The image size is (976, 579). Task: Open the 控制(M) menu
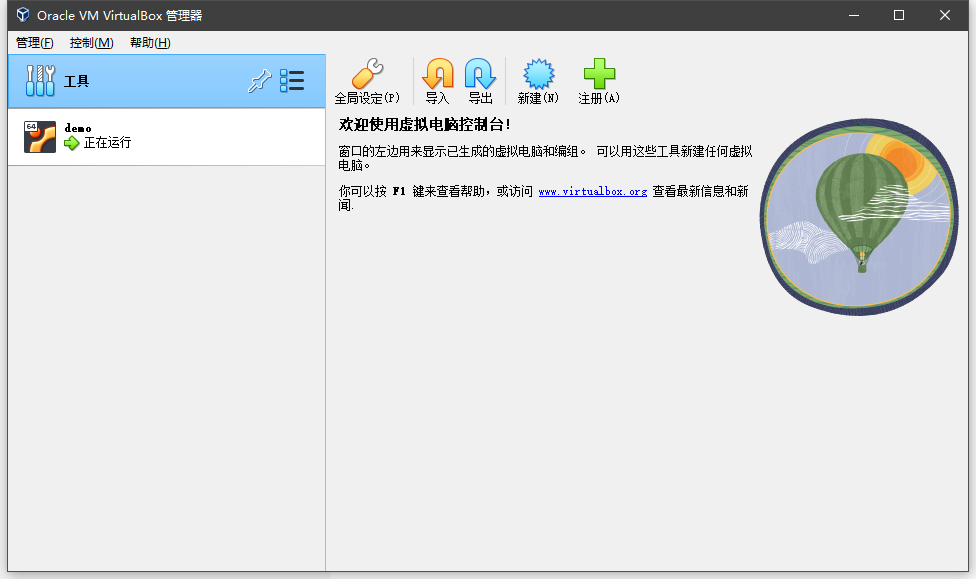pyautogui.click(x=92, y=42)
